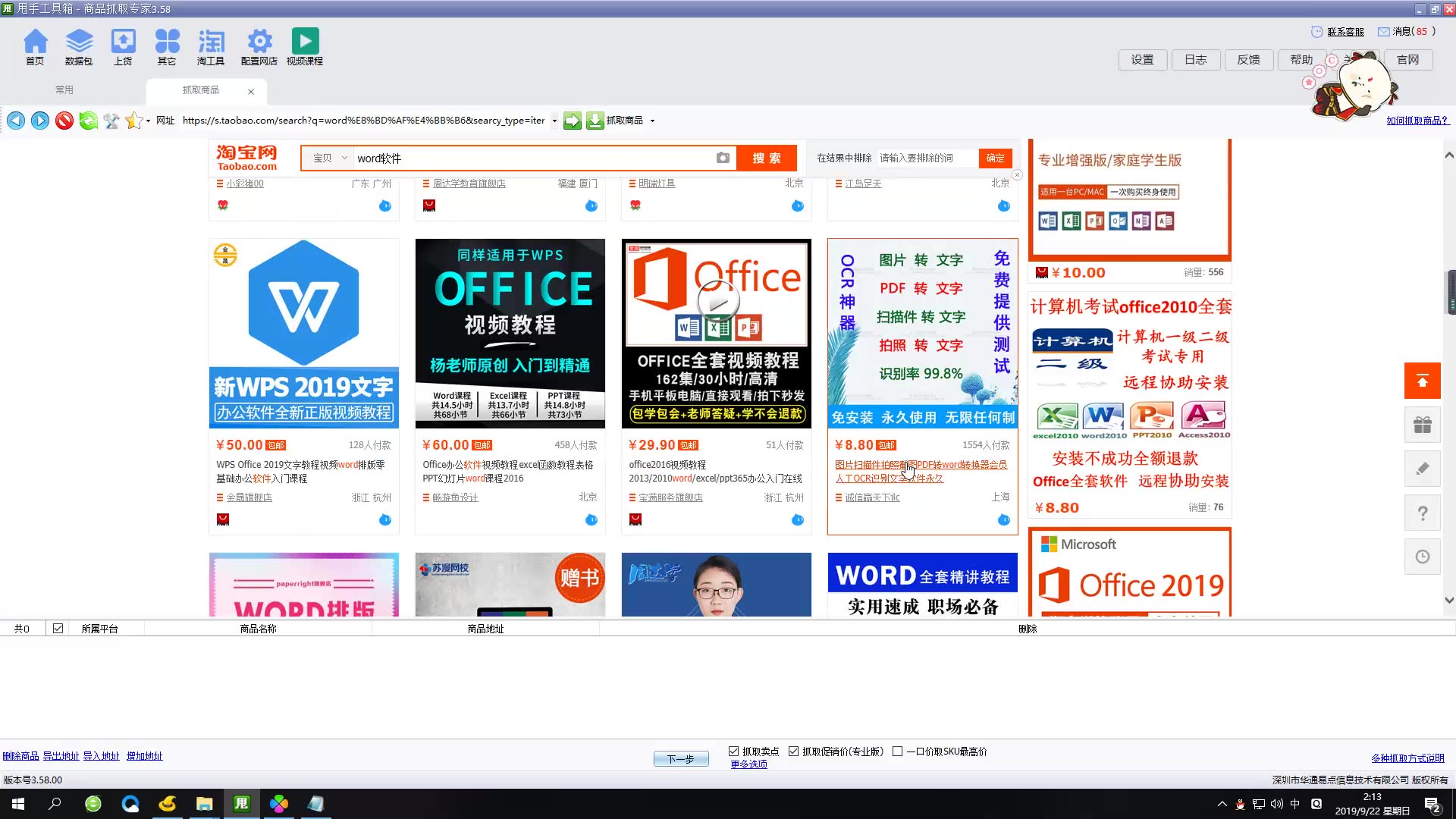The width and height of the screenshot is (1456, 819).
Task: Open the 新WPS 2019文字 product thumbnail
Action: 304,334
